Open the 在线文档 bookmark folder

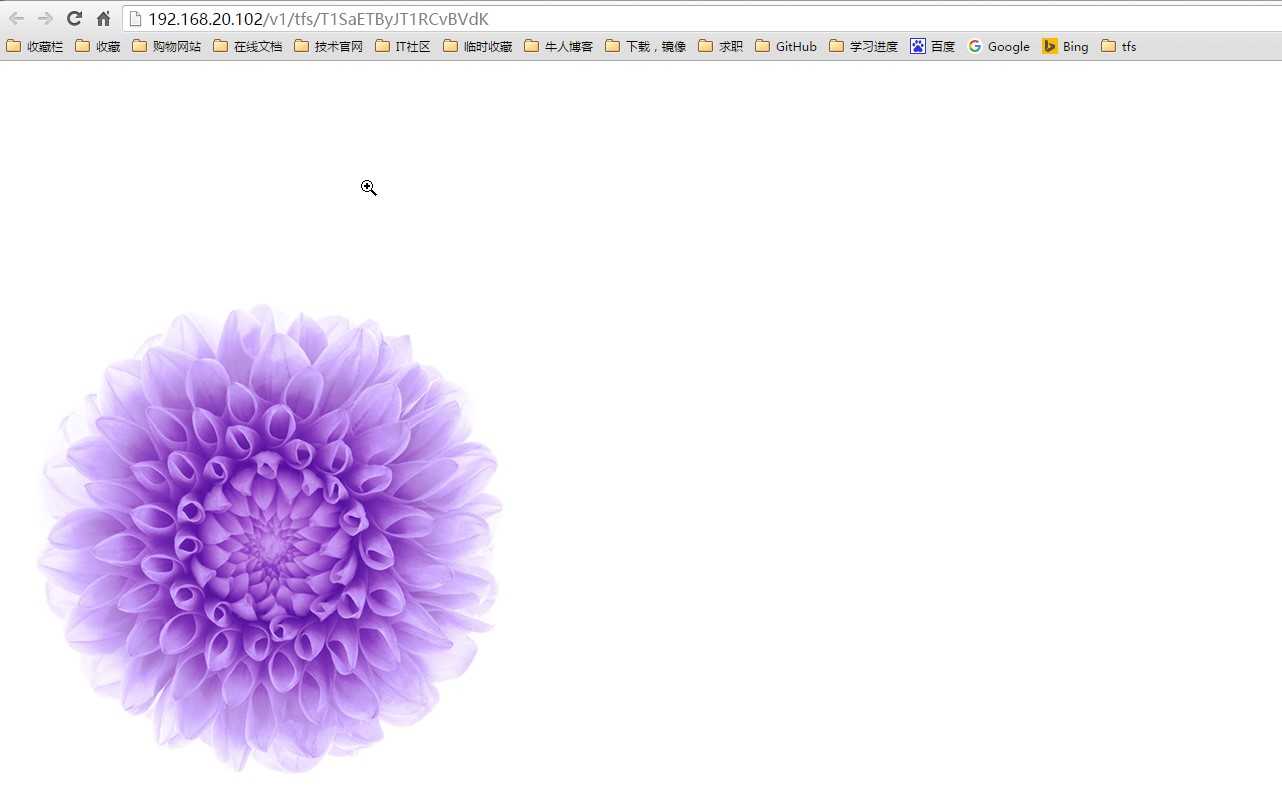248,46
